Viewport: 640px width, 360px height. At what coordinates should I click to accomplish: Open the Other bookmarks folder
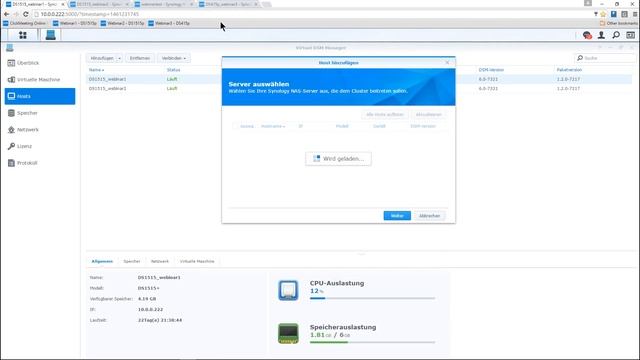point(618,23)
